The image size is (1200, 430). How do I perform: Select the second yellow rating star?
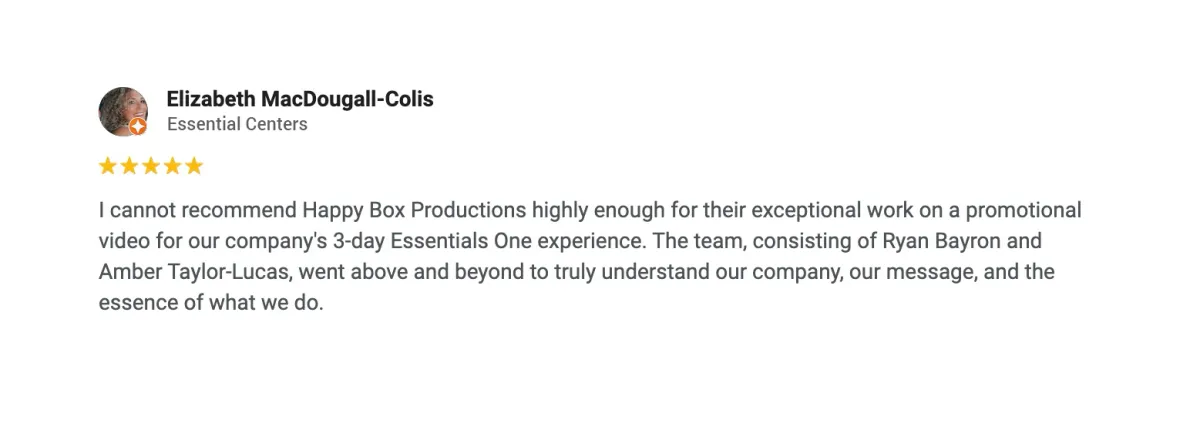pos(129,166)
